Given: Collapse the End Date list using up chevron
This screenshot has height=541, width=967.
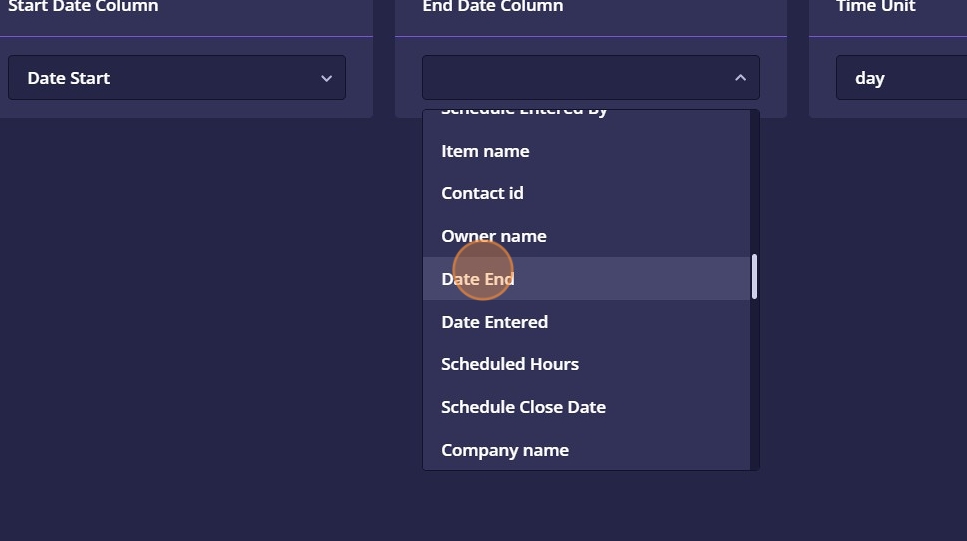Looking at the screenshot, I should (740, 78).
